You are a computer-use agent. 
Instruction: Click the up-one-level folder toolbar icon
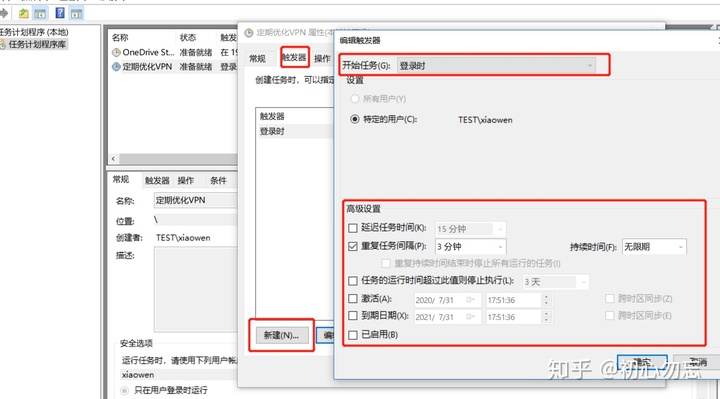(23, 13)
